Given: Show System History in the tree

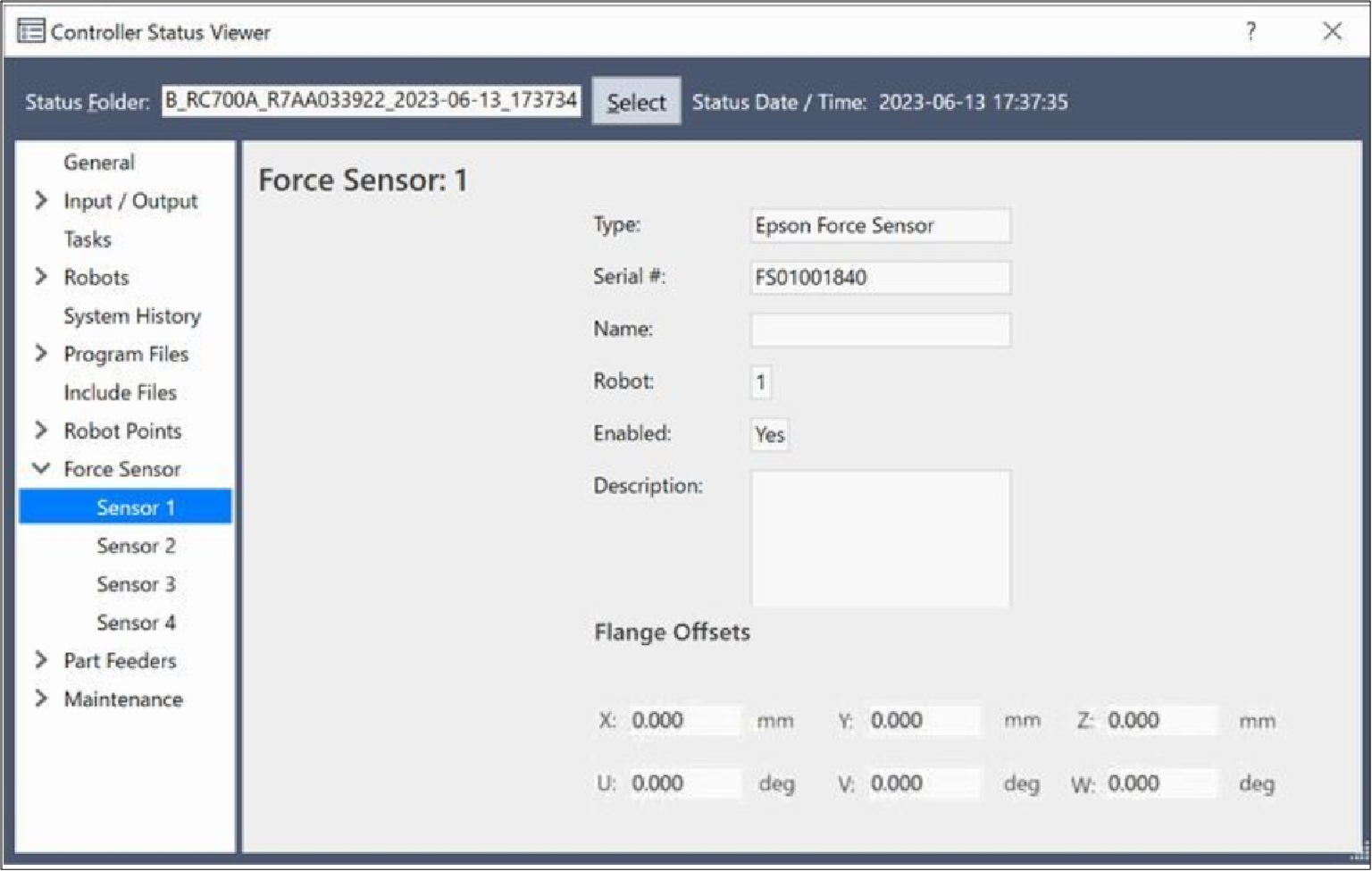Looking at the screenshot, I should click(x=132, y=316).
